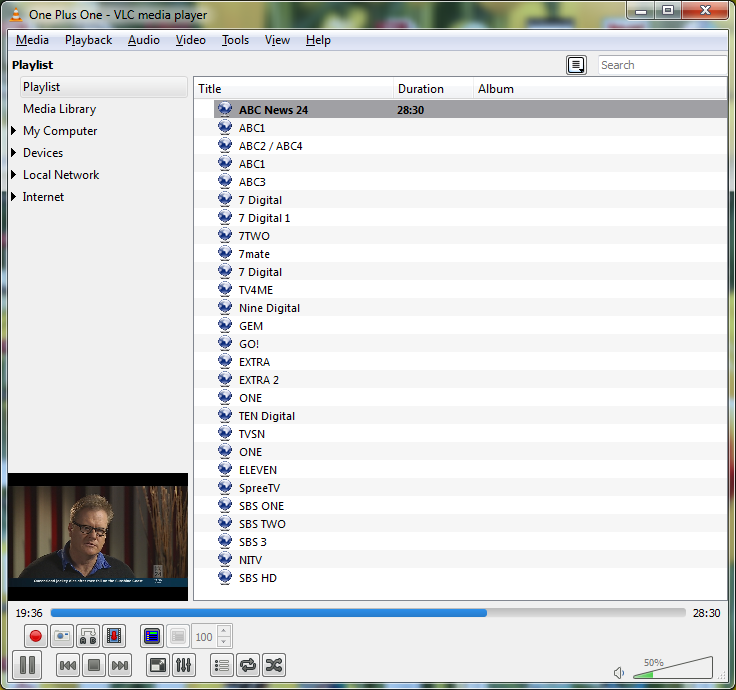The width and height of the screenshot is (736, 690).
Task: Select the ABC2 / ABC4 channel
Action: pyautogui.click(x=270, y=146)
